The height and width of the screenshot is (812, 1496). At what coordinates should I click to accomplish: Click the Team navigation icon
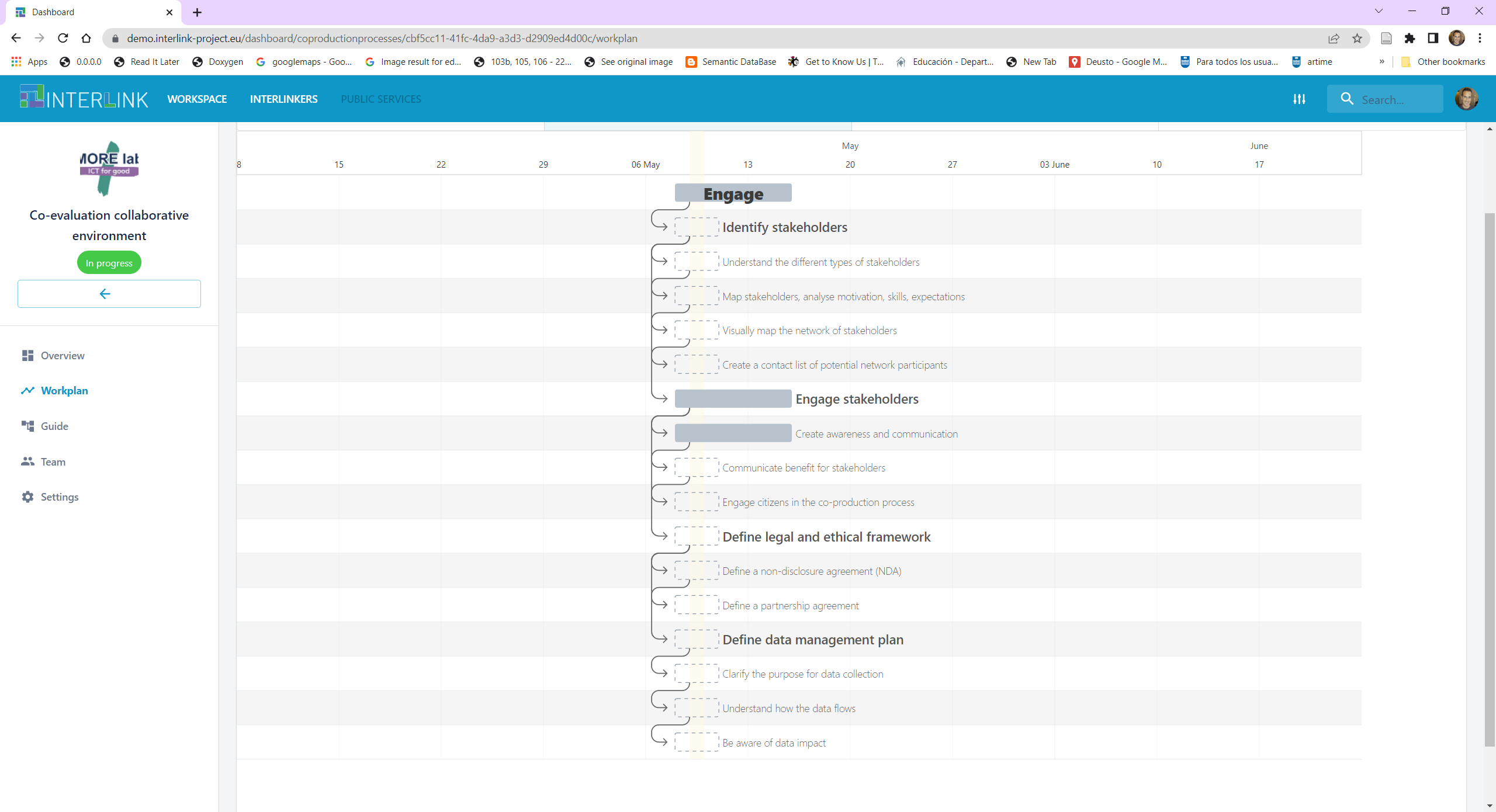[x=27, y=461]
